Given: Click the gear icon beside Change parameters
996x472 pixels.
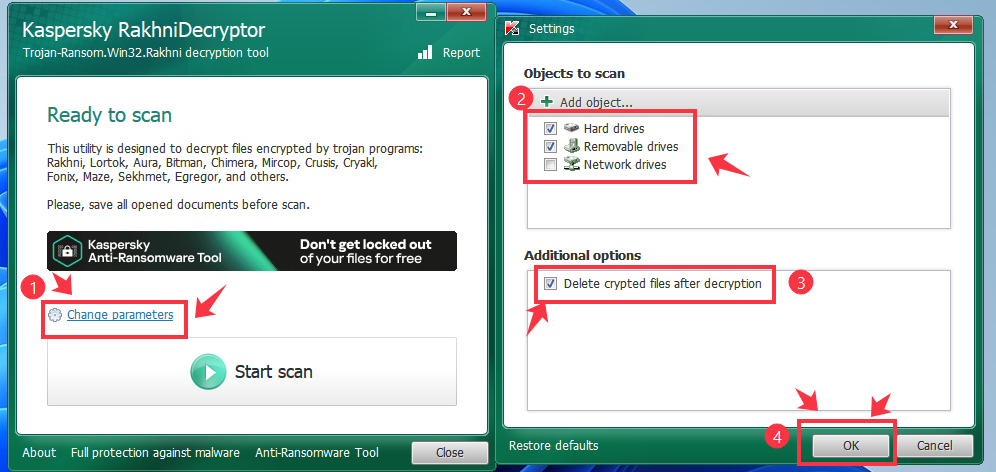Looking at the screenshot, I should 55,315.
